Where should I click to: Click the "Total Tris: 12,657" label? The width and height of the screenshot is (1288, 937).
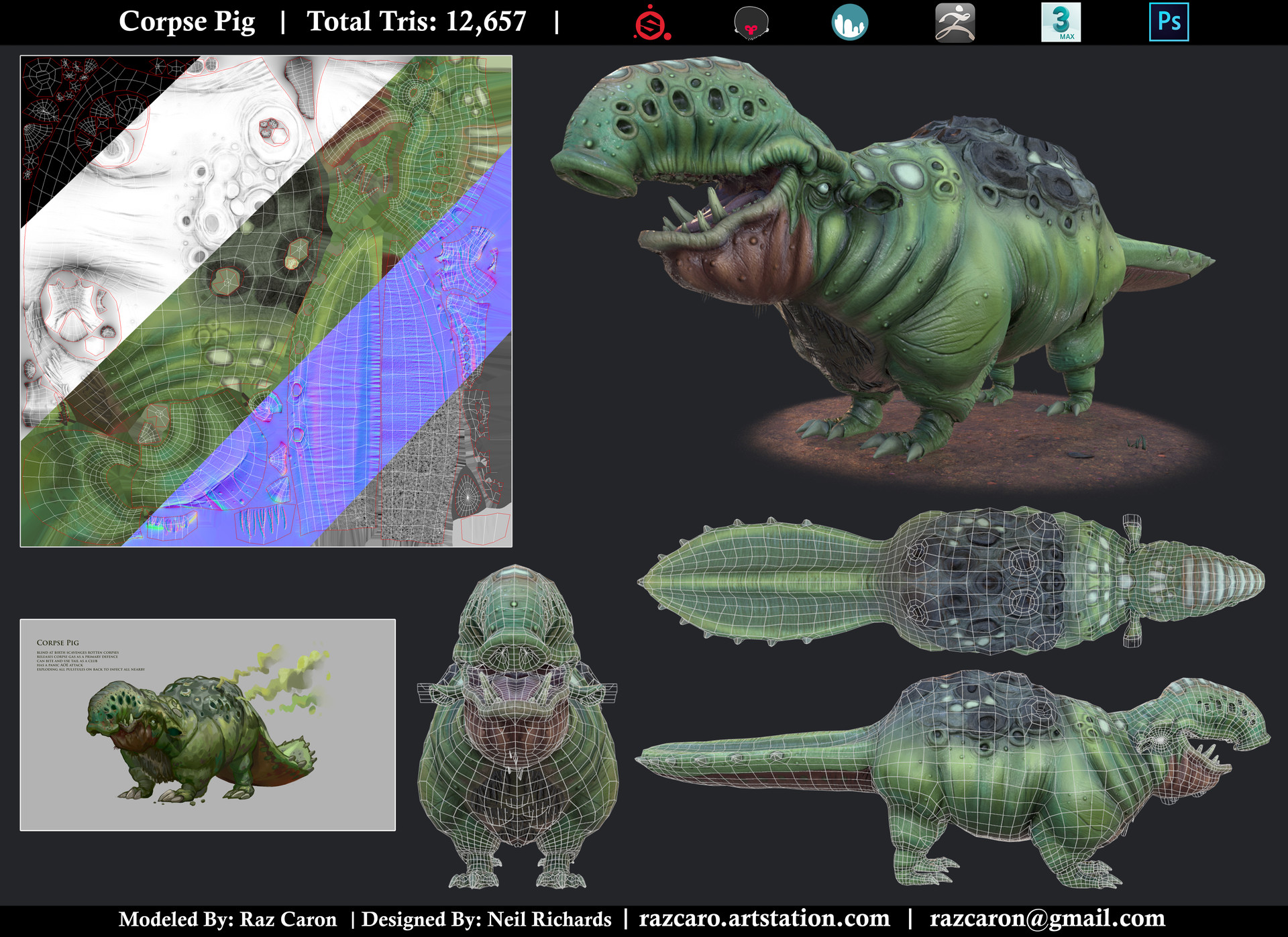point(416,21)
